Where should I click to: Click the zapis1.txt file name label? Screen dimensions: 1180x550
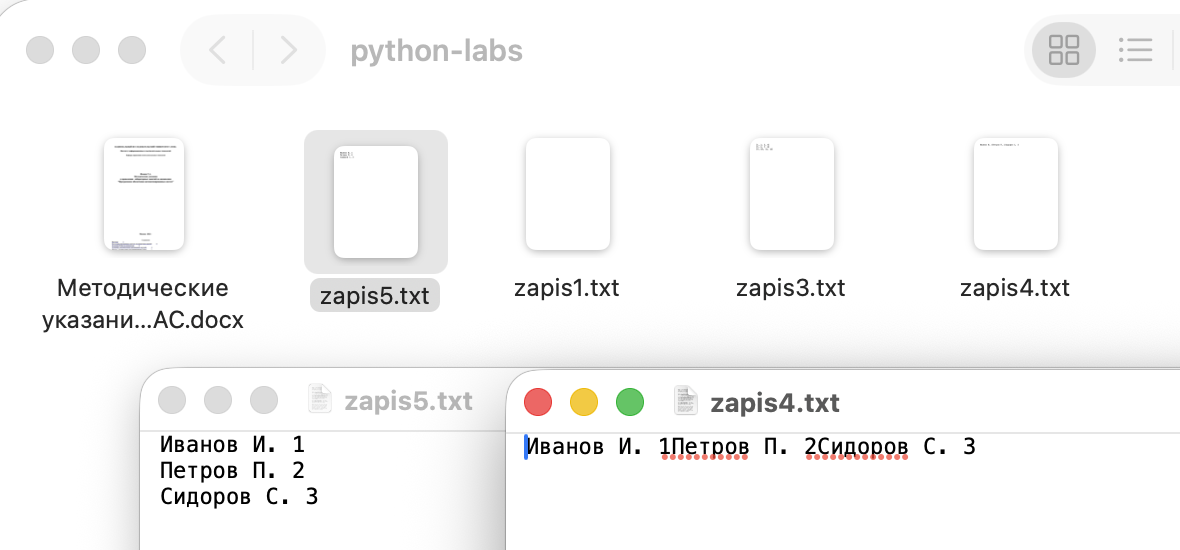(567, 288)
